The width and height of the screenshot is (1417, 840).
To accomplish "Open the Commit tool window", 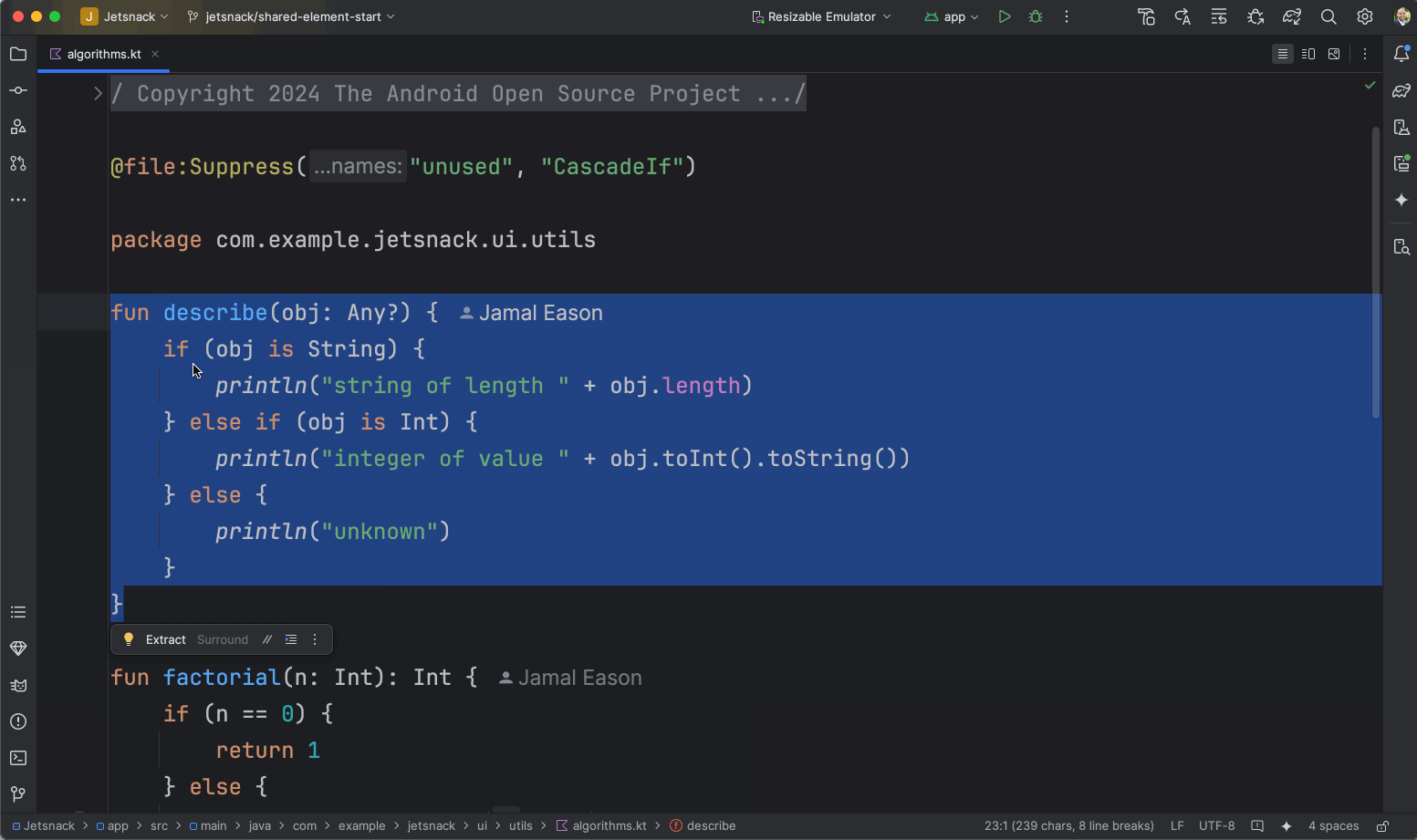I will pos(18,90).
